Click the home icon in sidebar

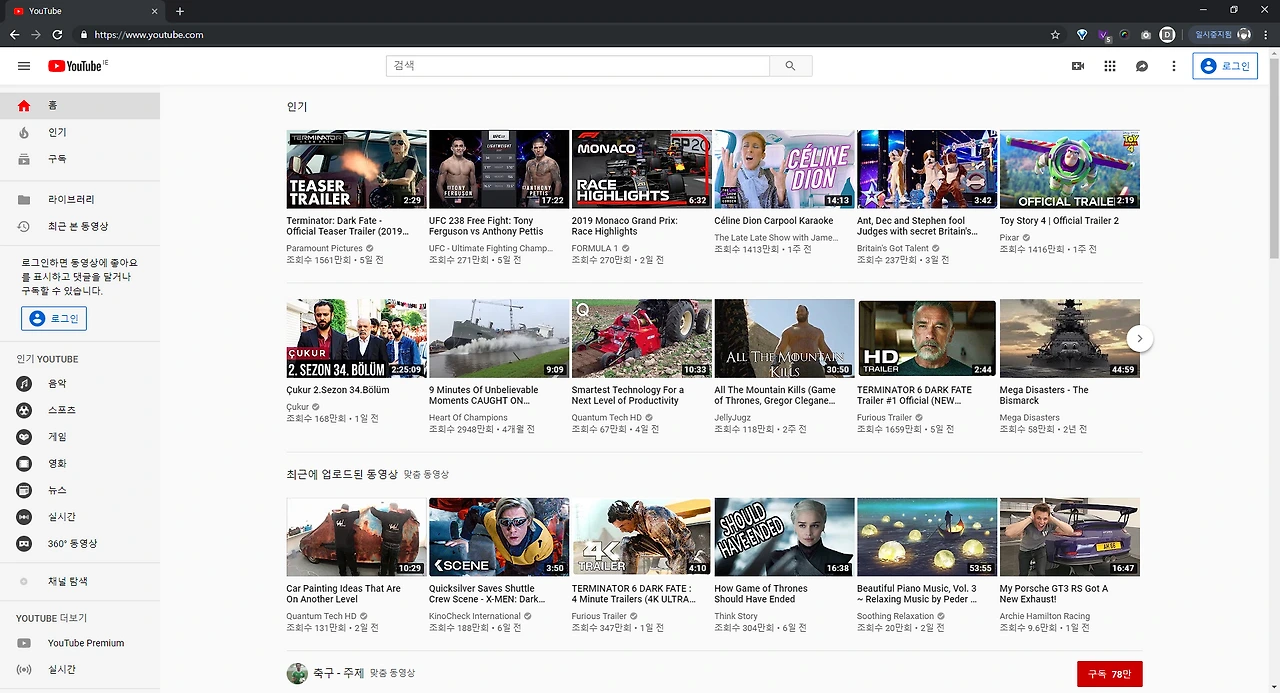coord(24,105)
